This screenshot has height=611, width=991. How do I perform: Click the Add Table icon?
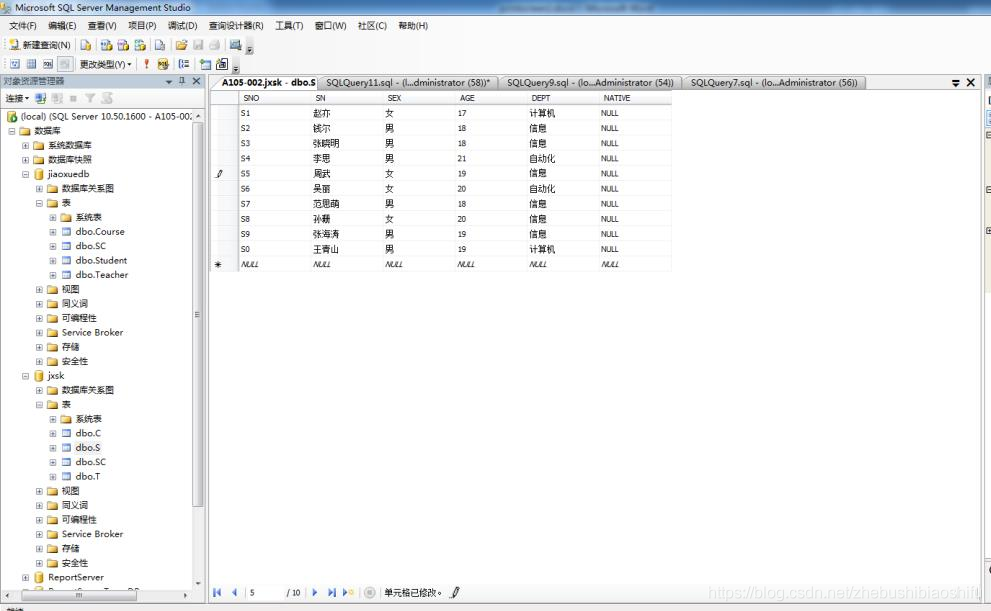tap(205, 64)
